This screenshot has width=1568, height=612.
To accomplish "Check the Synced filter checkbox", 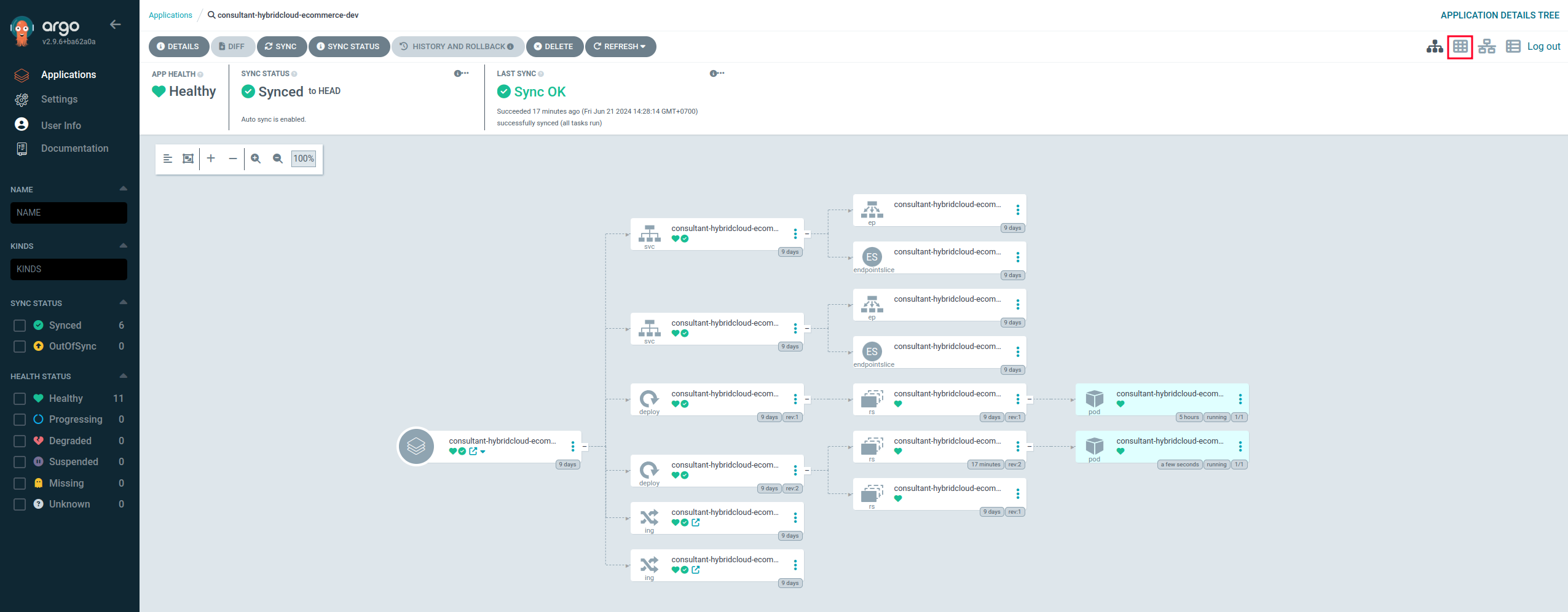I will point(20,326).
